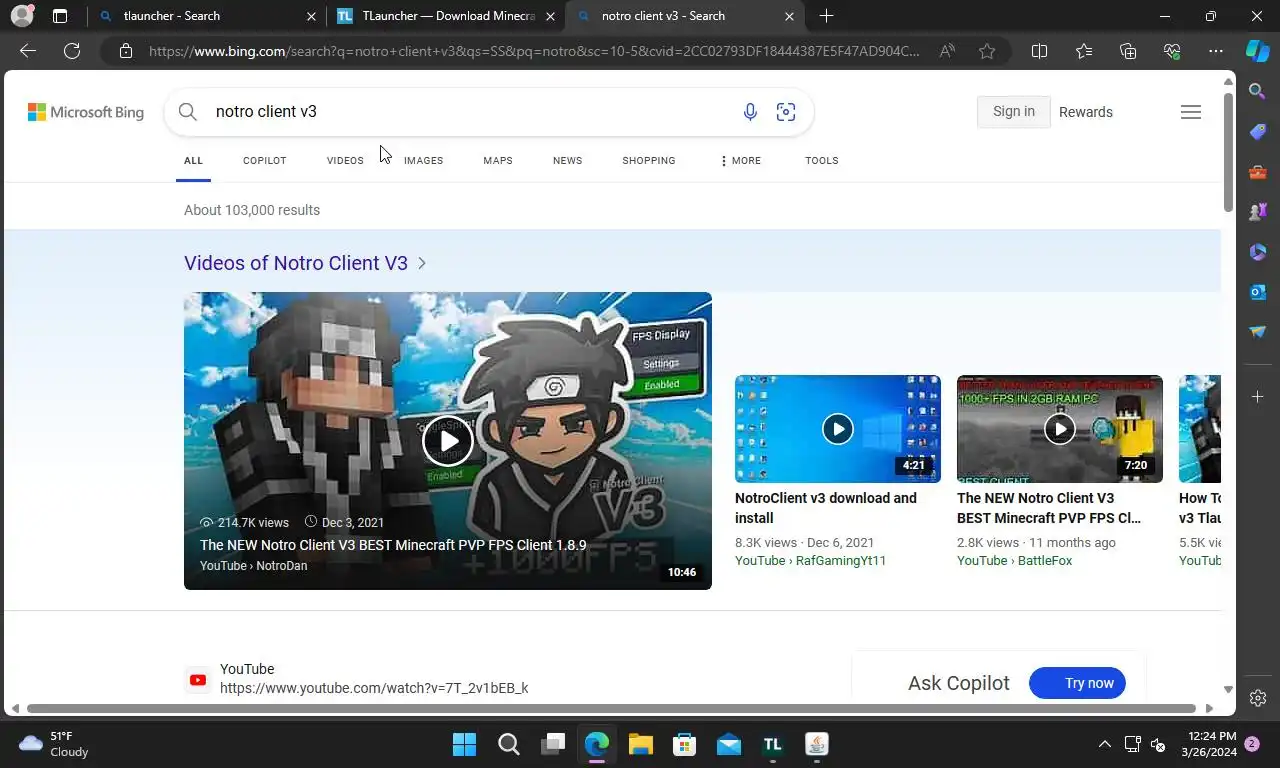
Task: Click the browser address bar URL
Action: click(x=534, y=51)
